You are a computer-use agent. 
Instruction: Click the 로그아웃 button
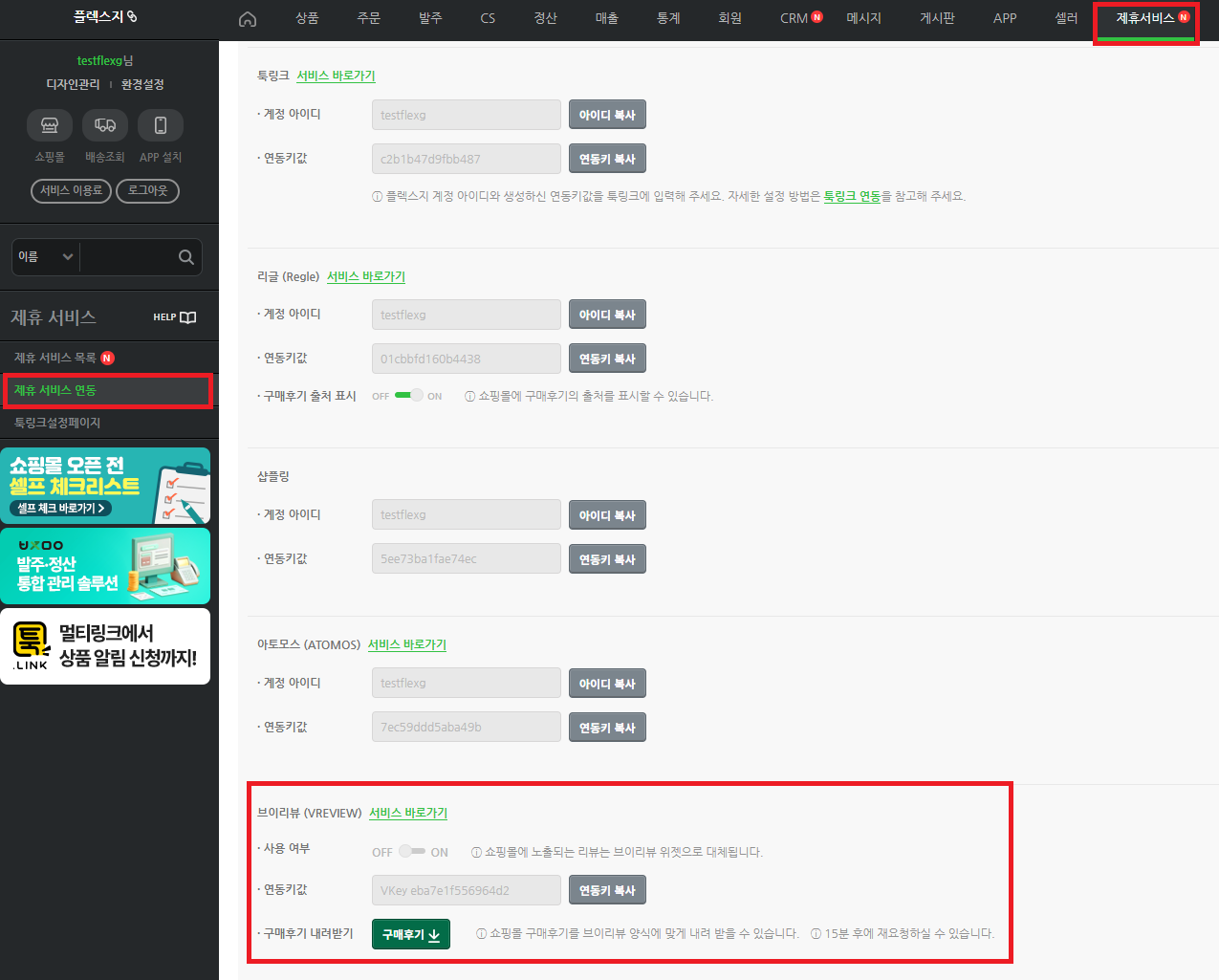(x=147, y=191)
